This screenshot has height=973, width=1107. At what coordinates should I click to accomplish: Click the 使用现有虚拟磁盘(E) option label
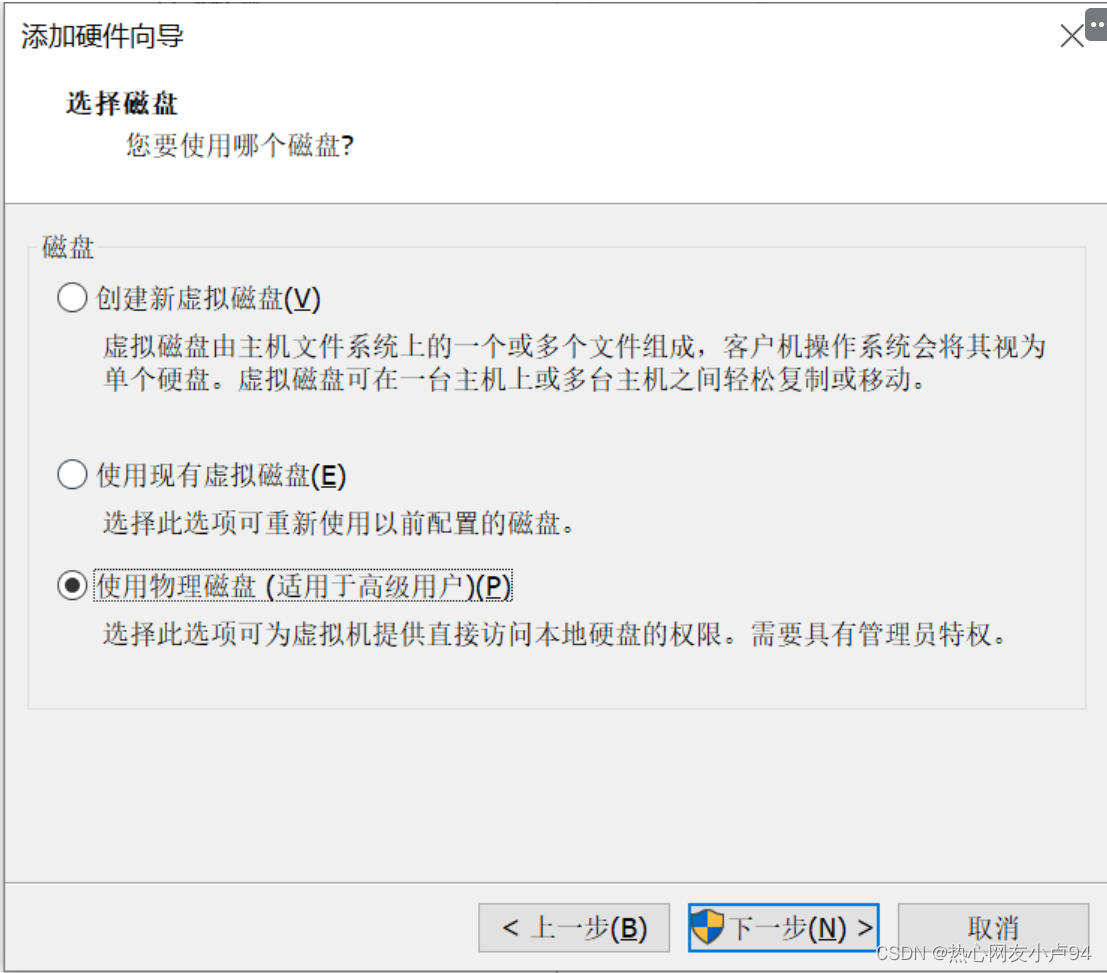(221, 475)
